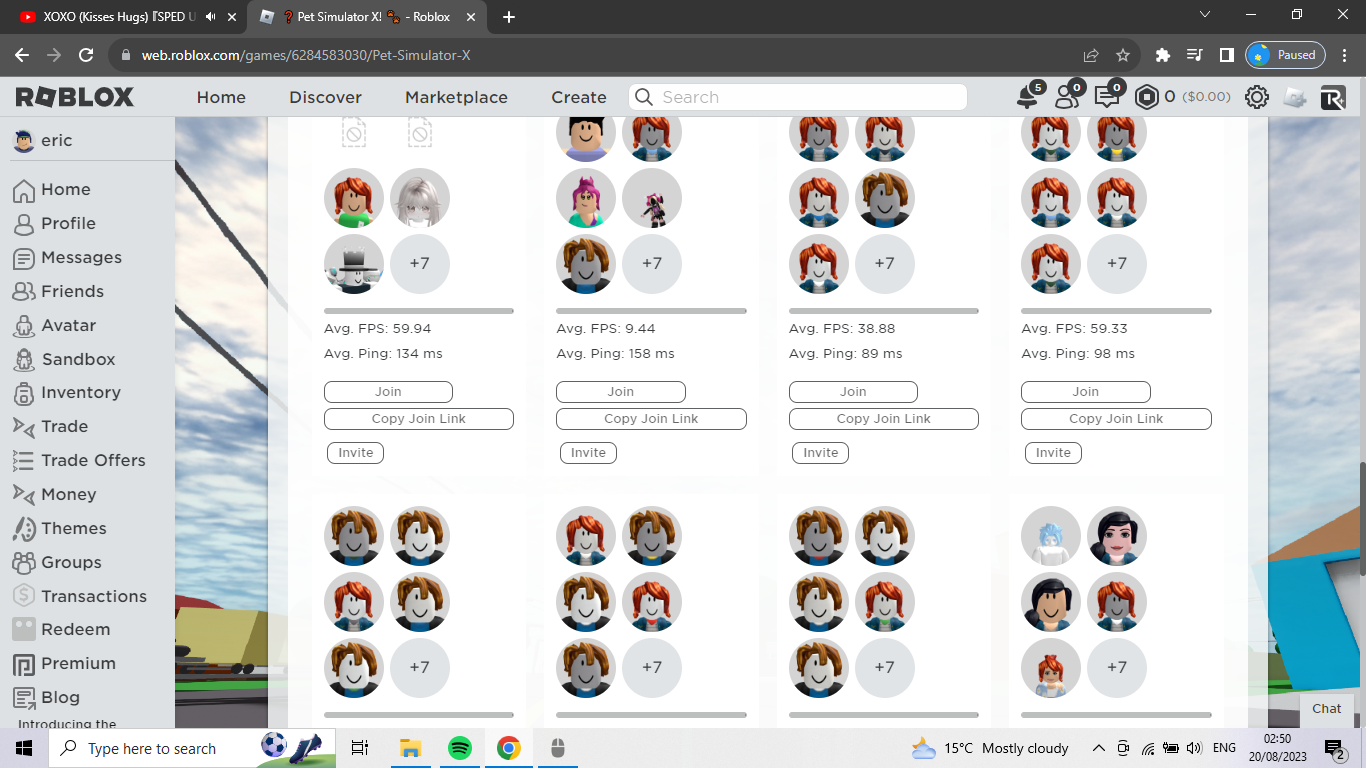
Task: Go to Discover in top navigation
Action: coord(325,97)
